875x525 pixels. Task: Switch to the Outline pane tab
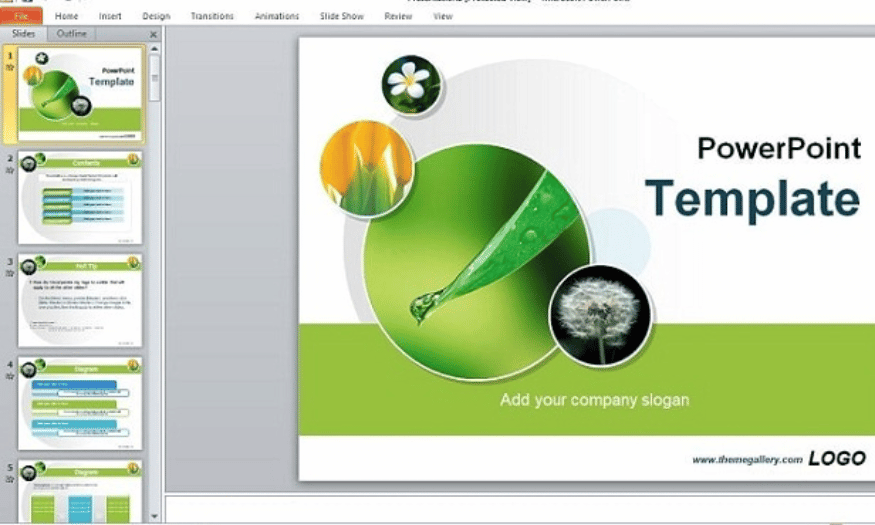coord(71,34)
